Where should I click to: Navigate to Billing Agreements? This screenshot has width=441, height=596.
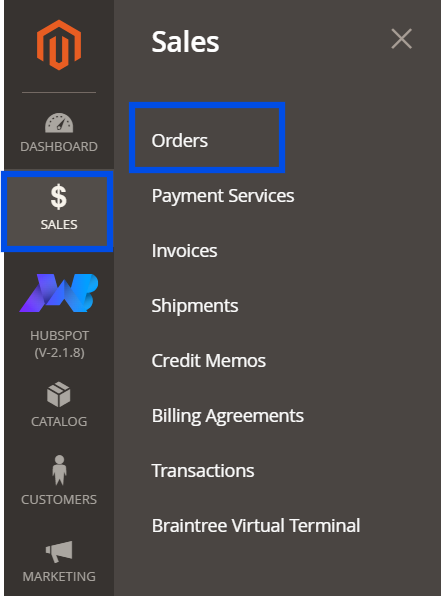[228, 416]
